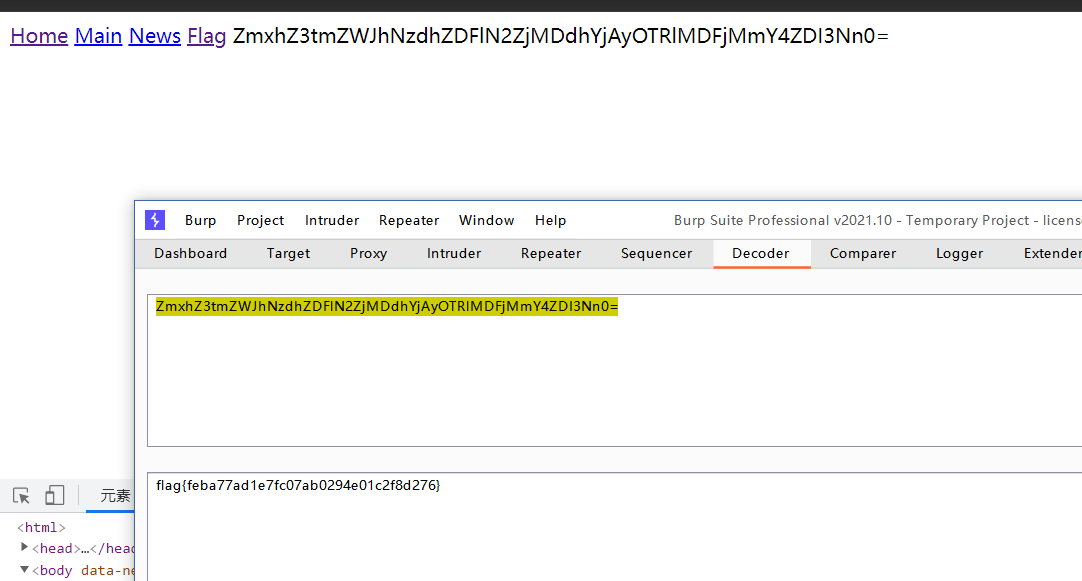Click the Burp Suite Professional window title
This screenshot has height=581, width=1082.
click(878, 220)
